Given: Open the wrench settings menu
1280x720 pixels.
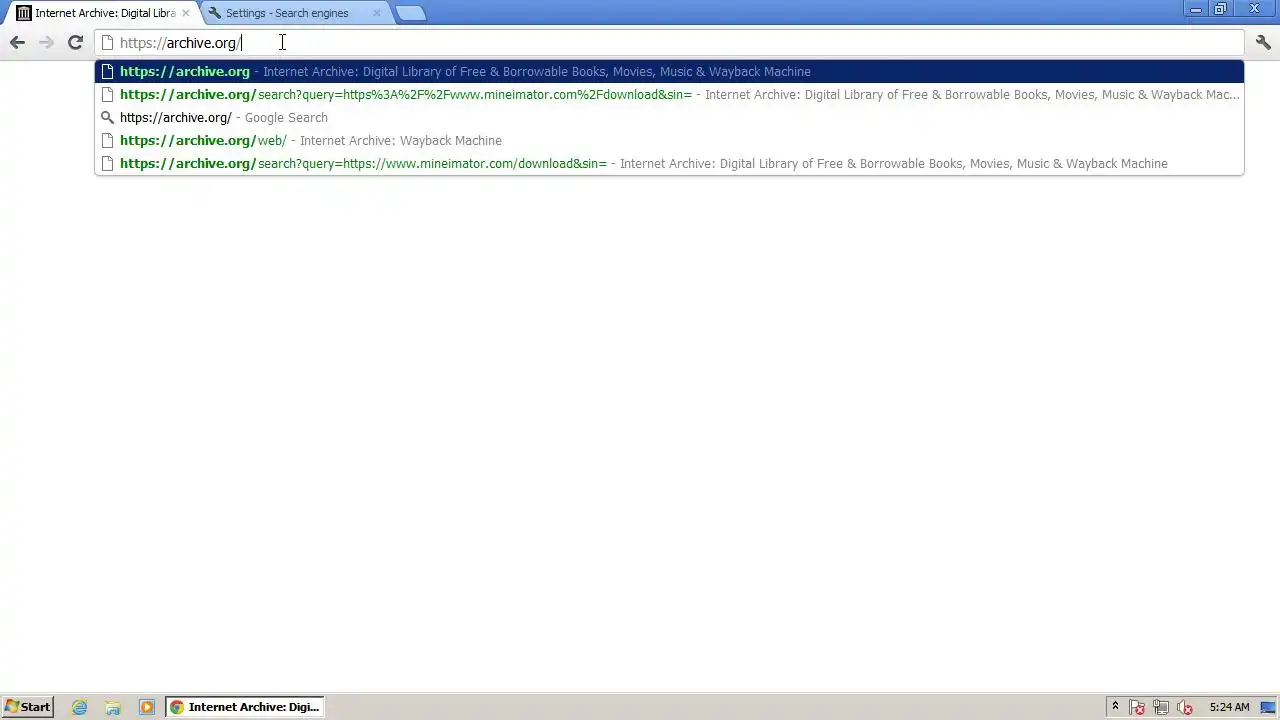Looking at the screenshot, I should (x=1263, y=42).
